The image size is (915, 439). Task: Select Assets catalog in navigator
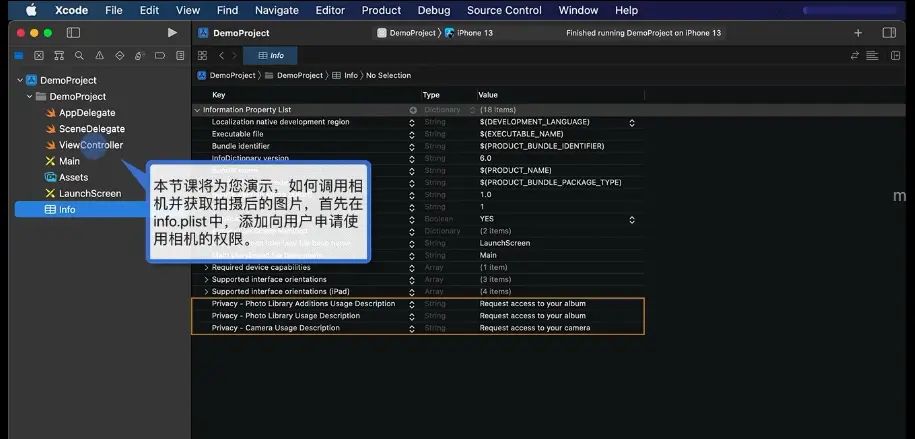tap(74, 177)
